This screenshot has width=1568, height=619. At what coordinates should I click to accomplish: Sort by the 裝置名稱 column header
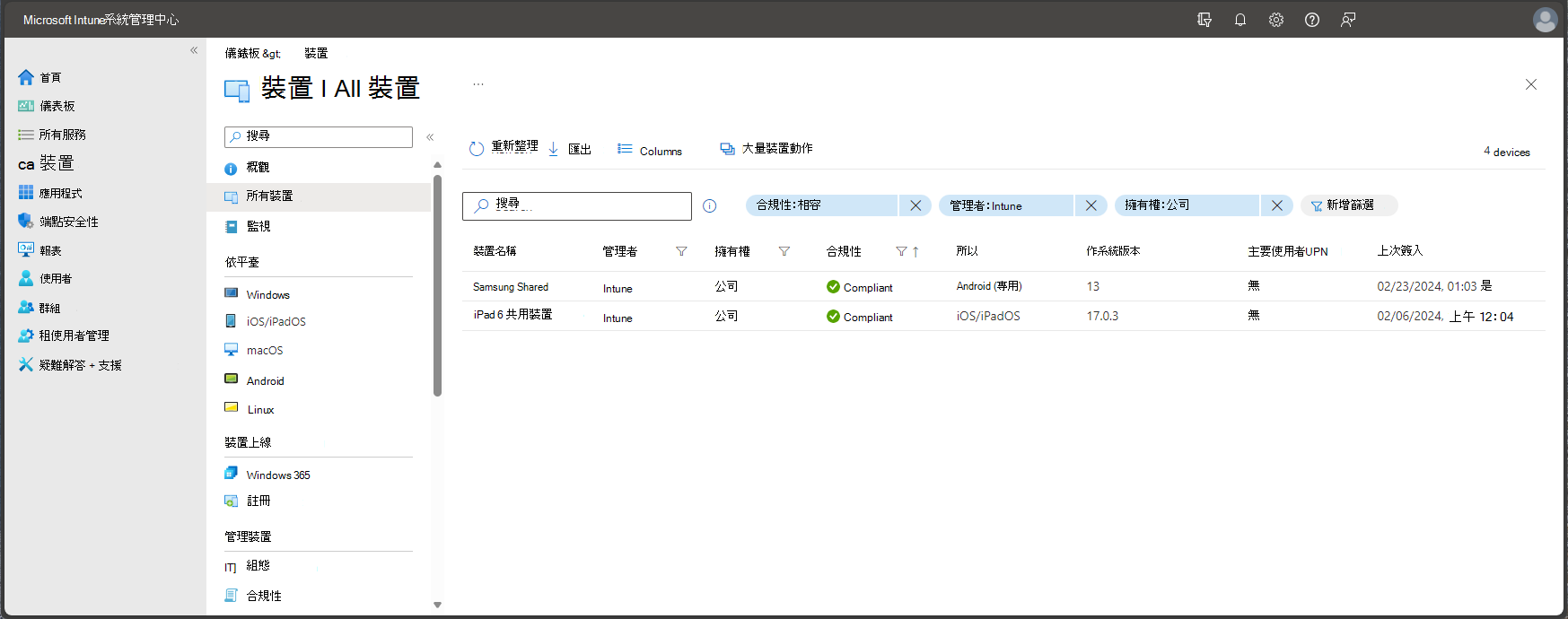click(495, 251)
